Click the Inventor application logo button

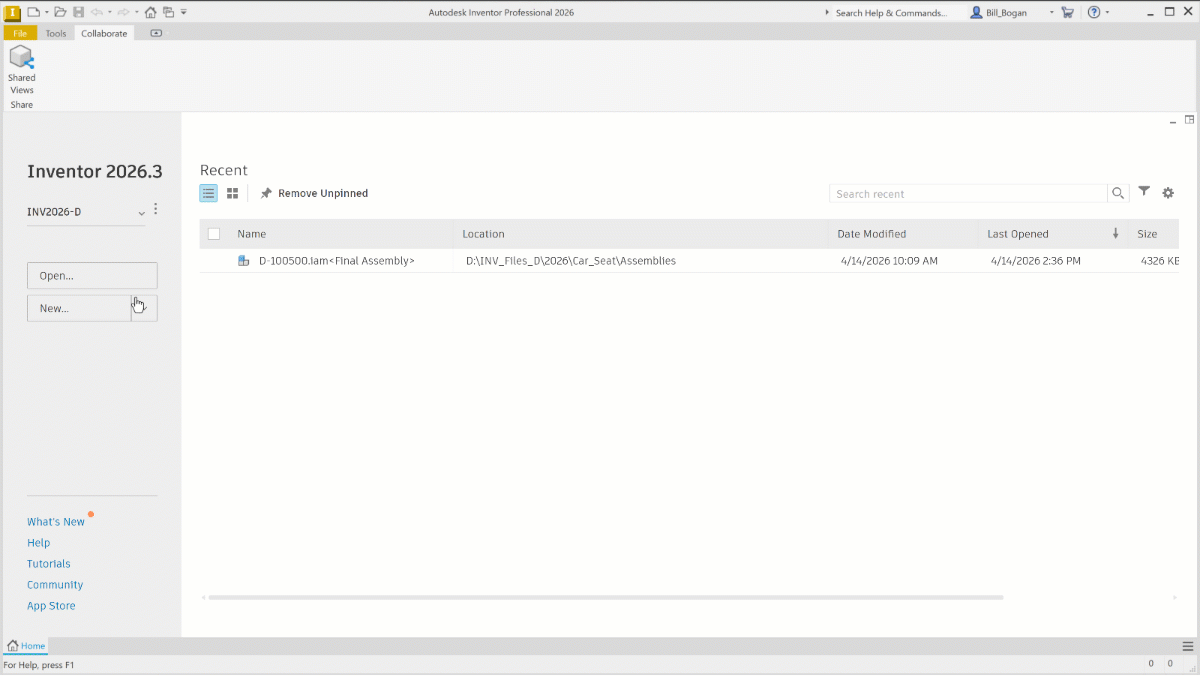13,12
